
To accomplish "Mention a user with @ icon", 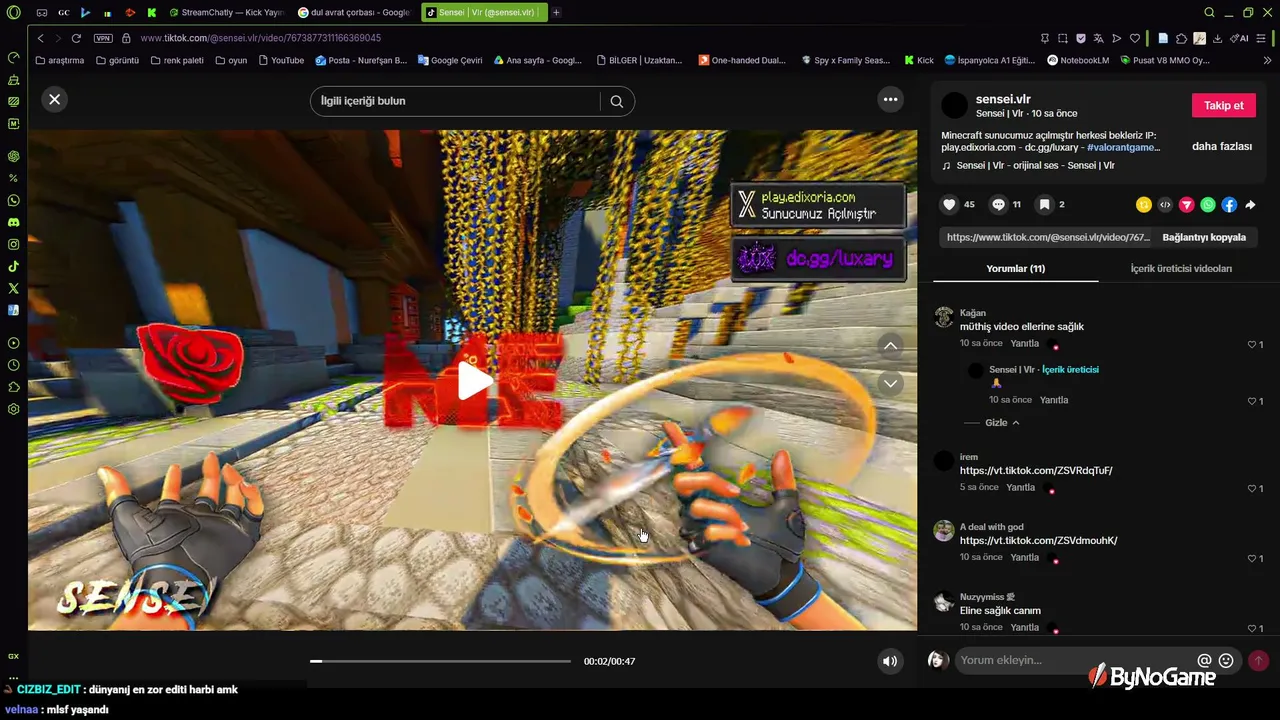I will (1204, 660).
